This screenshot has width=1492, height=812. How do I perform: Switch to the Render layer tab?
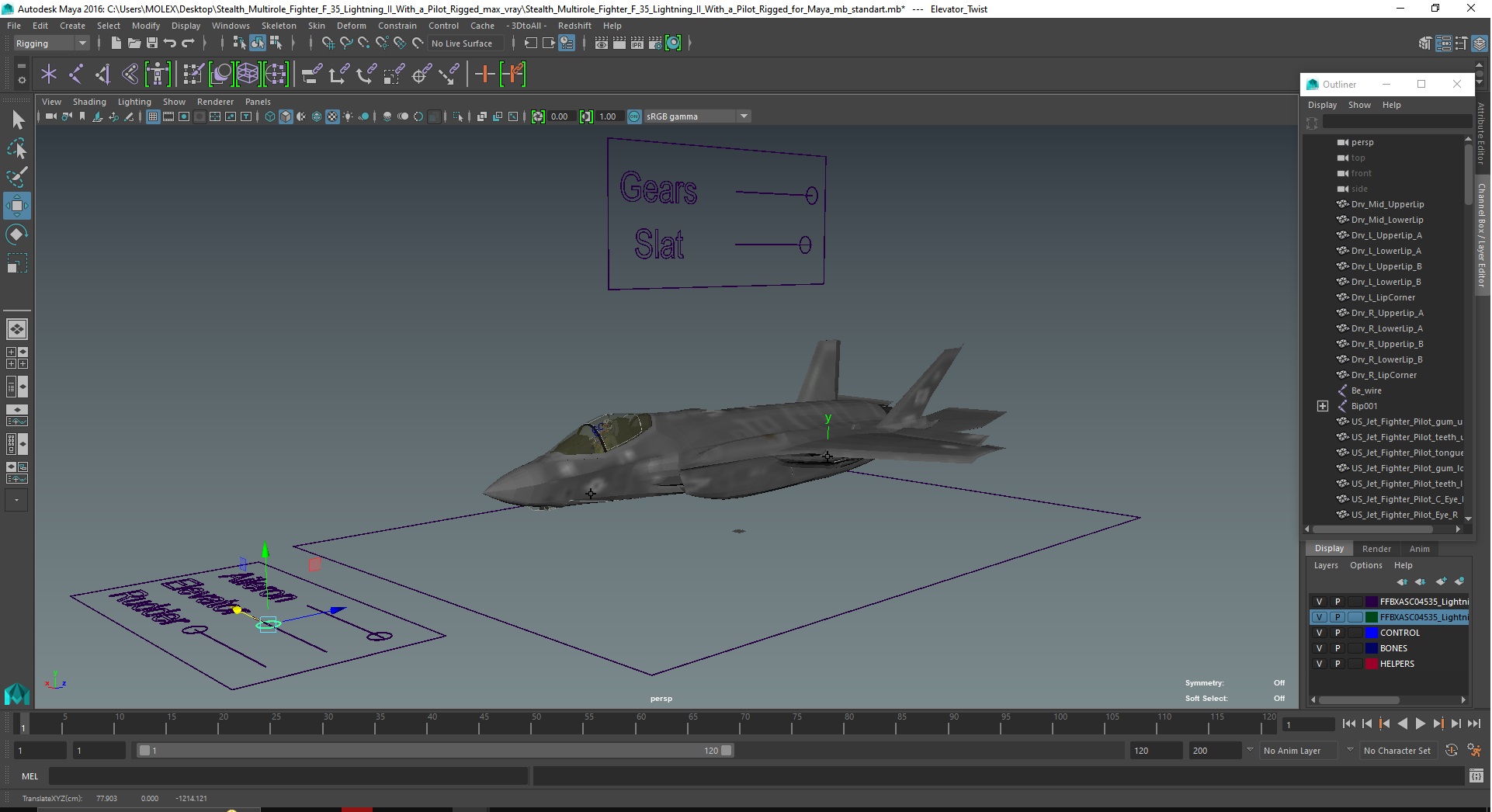coord(1376,549)
